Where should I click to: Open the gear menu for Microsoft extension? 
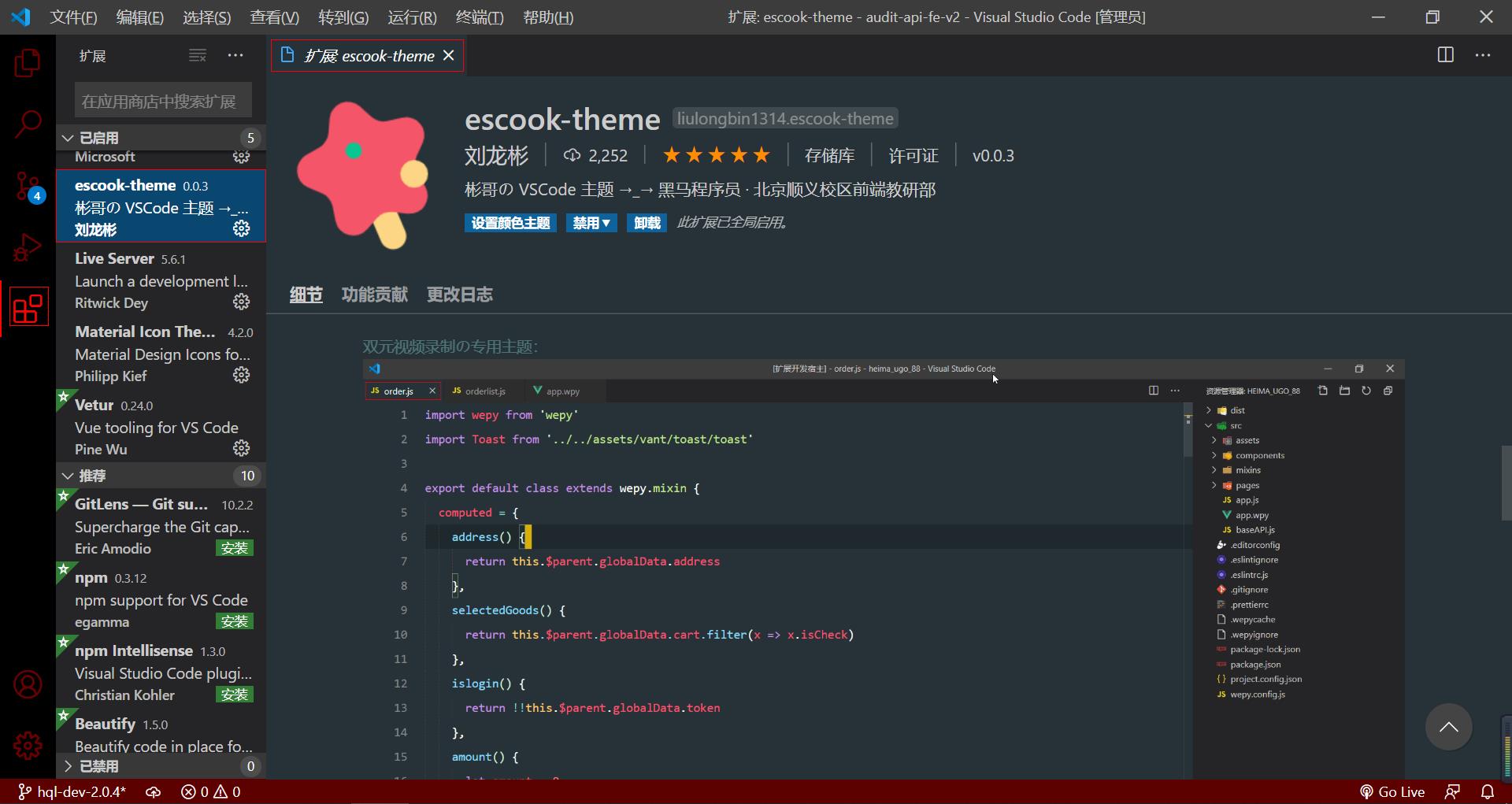[x=242, y=157]
